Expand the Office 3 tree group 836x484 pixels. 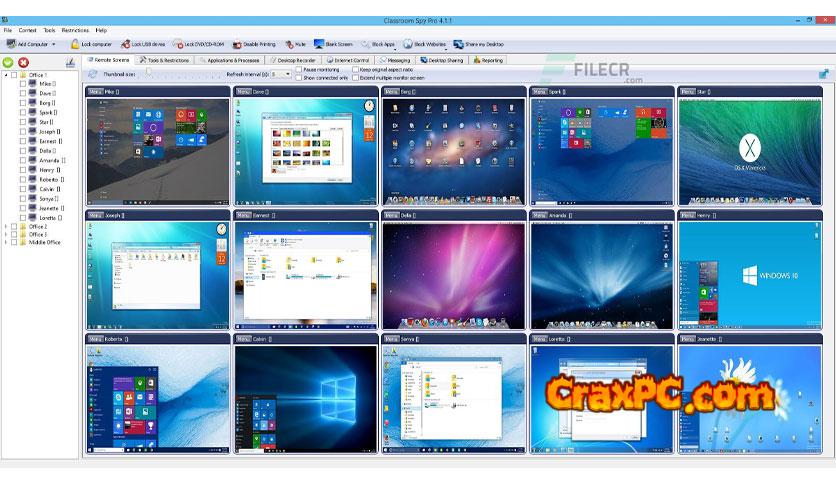click(6, 235)
